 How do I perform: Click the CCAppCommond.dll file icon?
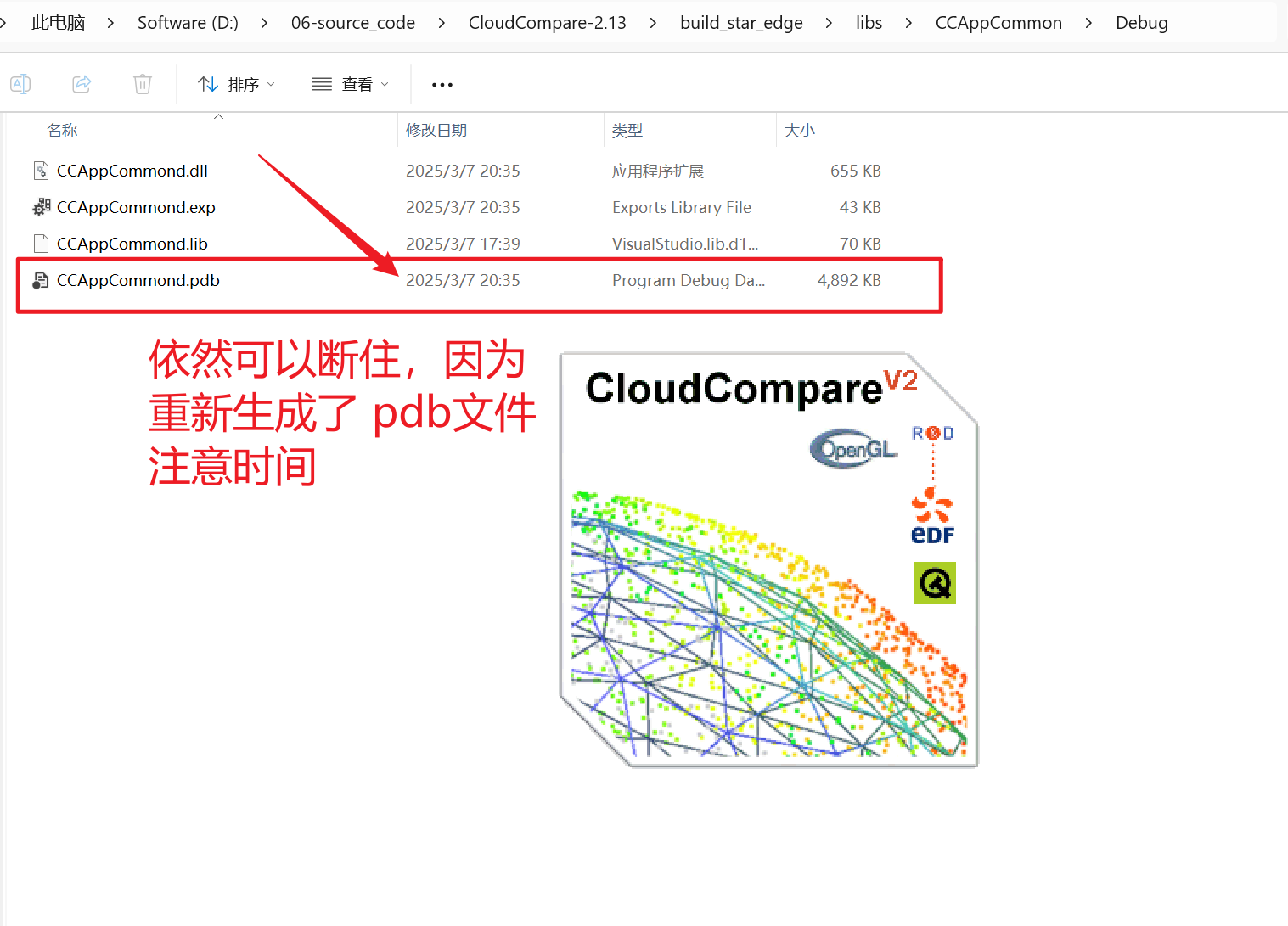coord(41,171)
